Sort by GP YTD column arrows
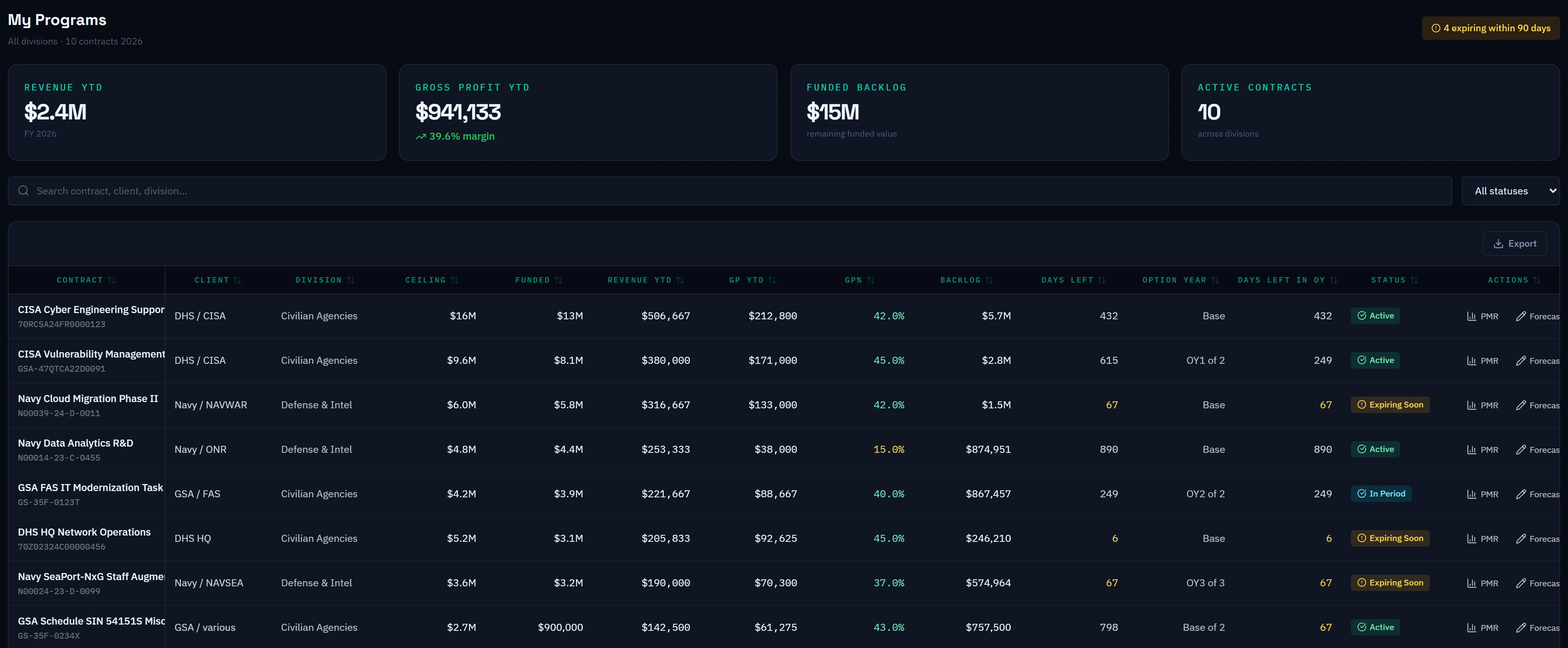This screenshot has width=1568, height=648. [772, 280]
